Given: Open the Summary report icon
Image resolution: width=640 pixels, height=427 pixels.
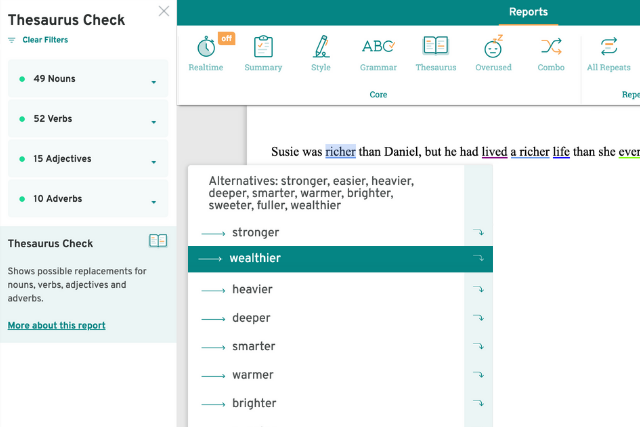Looking at the screenshot, I should pos(263,46).
